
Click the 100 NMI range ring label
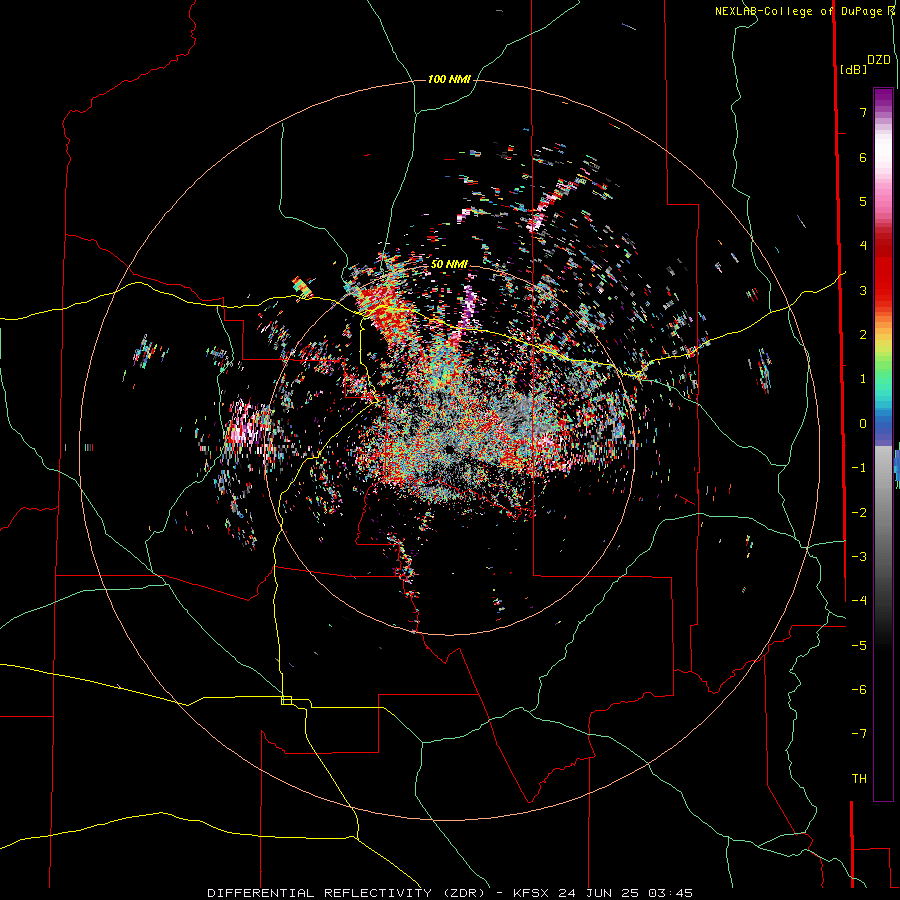pyautogui.click(x=449, y=79)
